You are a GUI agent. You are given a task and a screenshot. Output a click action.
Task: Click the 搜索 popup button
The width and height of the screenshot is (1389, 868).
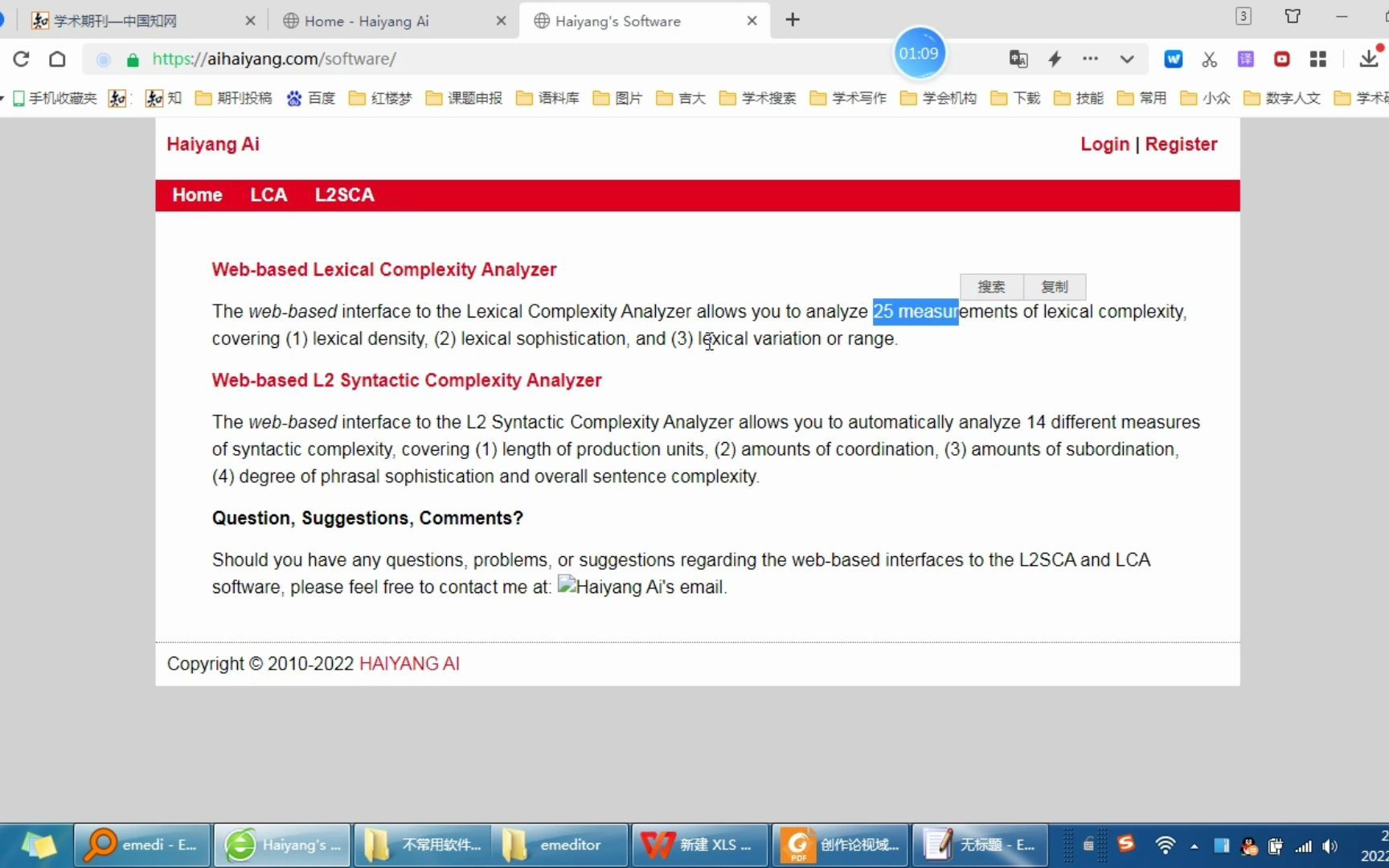click(x=991, y=287)
